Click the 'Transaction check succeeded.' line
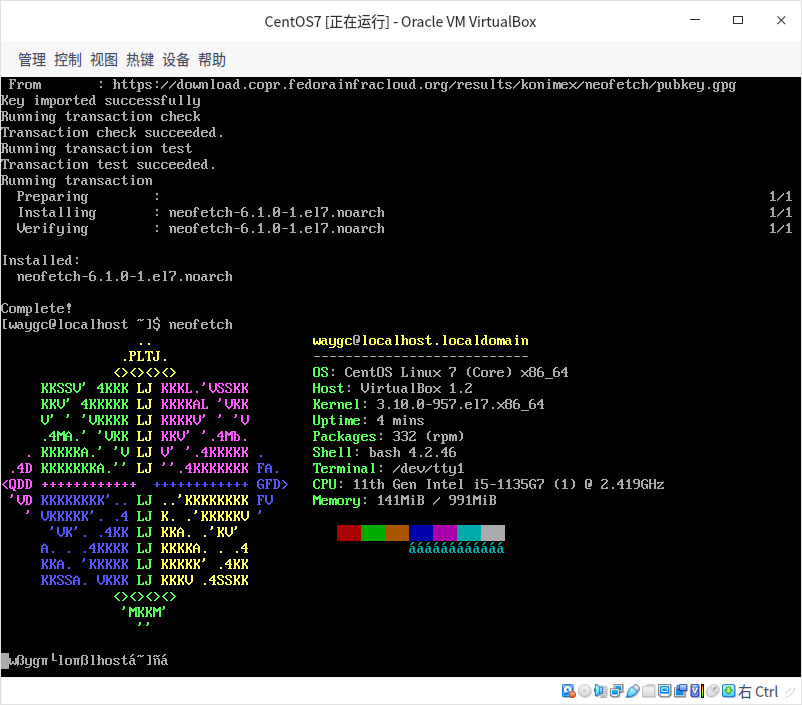This screenshot has height=705, width=802. [x=113, y=133]
